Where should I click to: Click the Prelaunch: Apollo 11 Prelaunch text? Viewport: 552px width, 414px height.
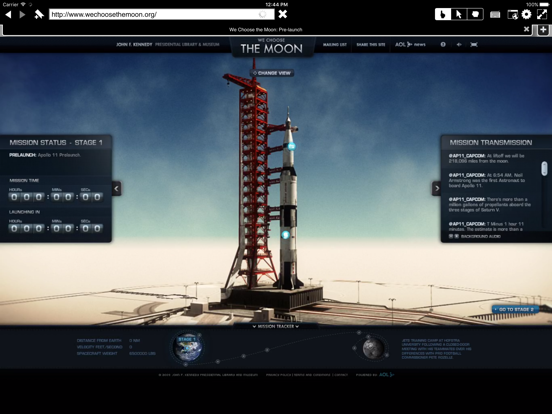pyautogui.click(x=45, y=155)
